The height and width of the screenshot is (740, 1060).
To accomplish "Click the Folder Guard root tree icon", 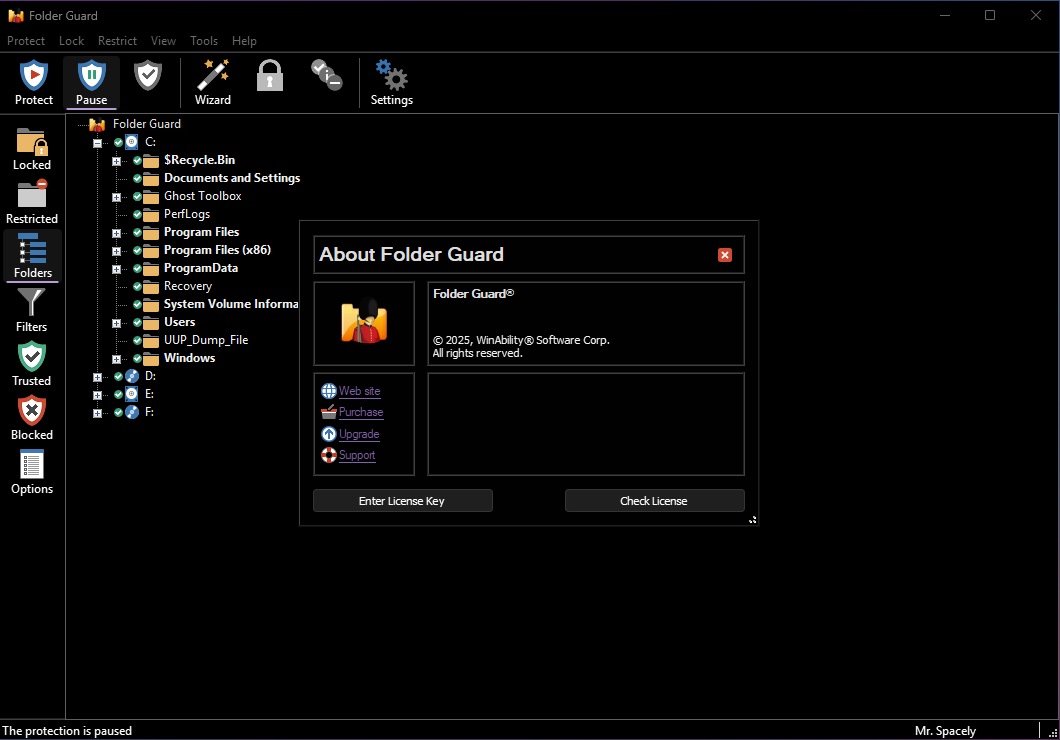I will point(97,124).
